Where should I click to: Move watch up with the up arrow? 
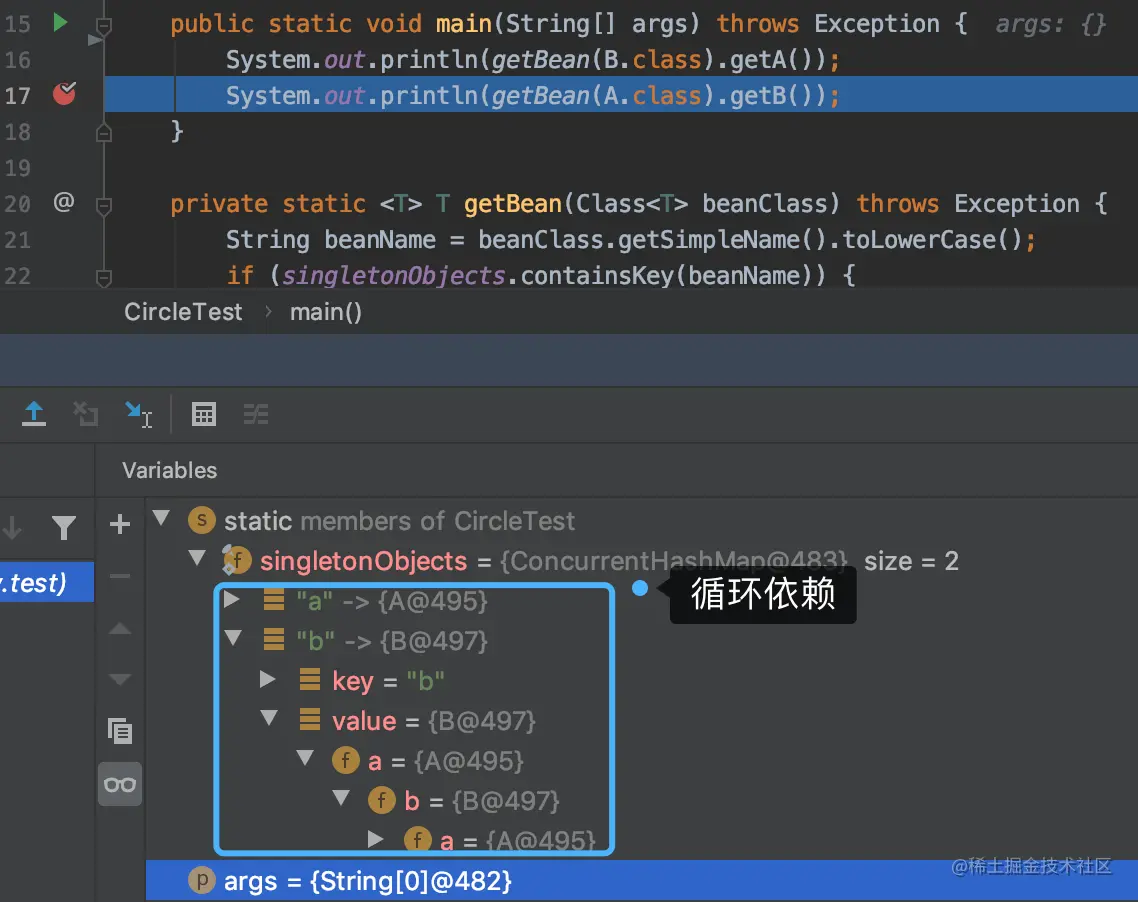[120, 629]
